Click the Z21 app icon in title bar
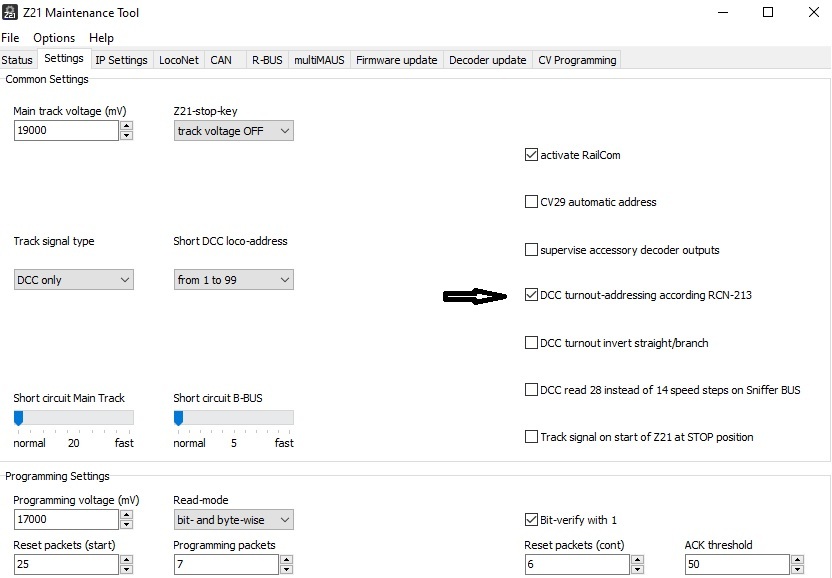 [x=10, y=12]
